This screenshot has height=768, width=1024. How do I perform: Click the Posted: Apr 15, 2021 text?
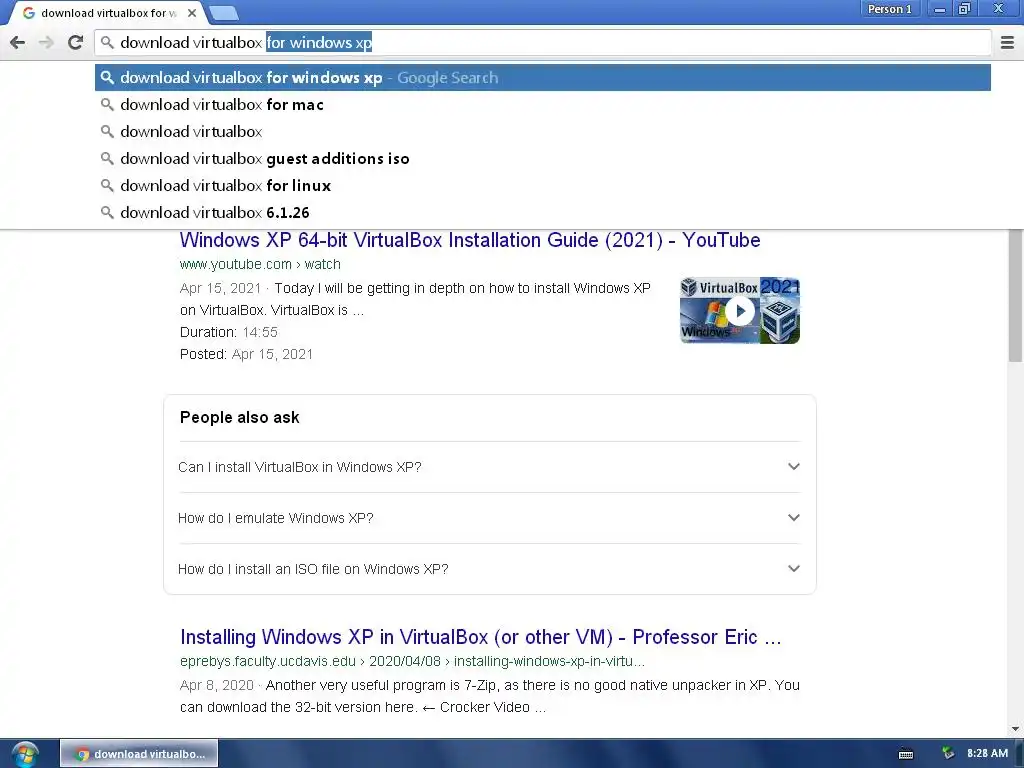[x=246, y=354]
